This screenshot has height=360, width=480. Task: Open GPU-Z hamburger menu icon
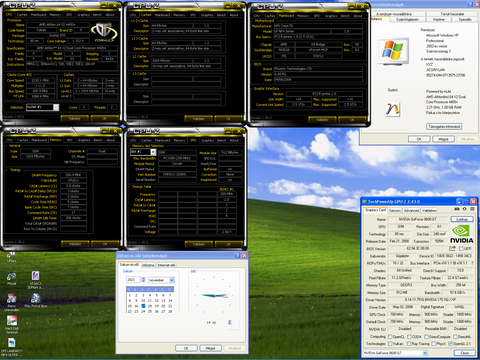tap(472, 209)
